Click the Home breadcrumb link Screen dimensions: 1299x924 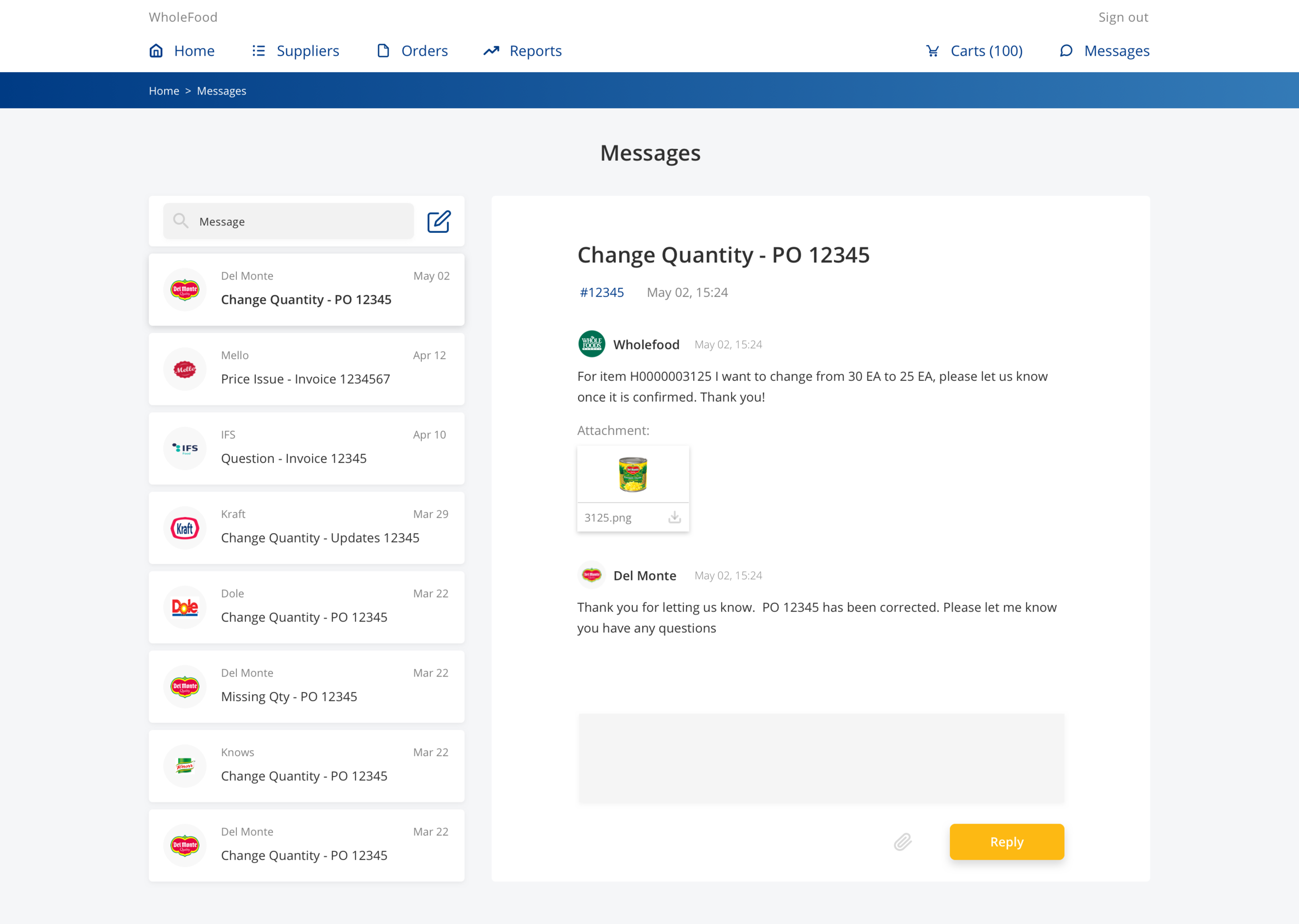coord(164,91)
